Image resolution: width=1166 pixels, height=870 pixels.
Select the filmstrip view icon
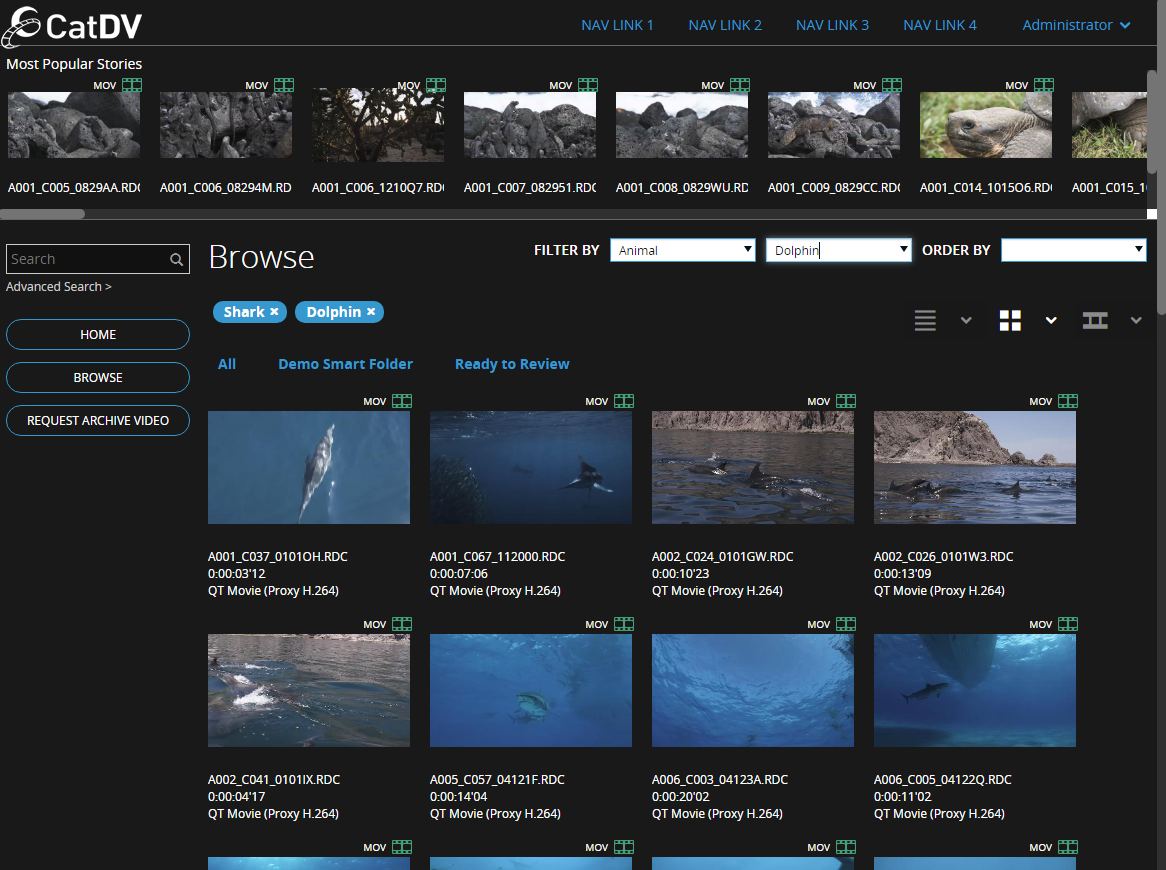(1095, 321)
